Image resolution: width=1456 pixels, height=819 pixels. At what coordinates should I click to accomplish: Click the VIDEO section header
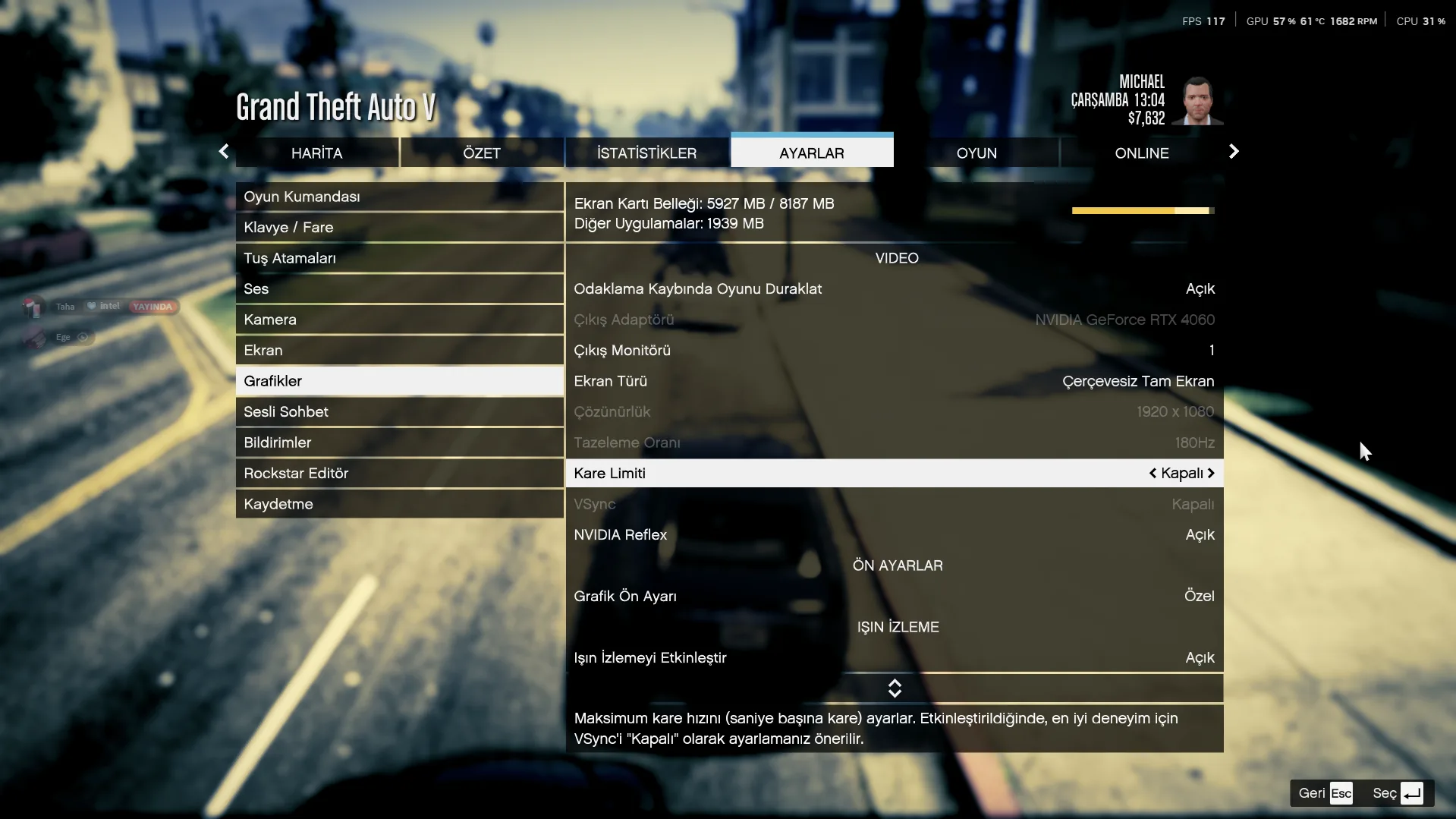tap(896, 258)
